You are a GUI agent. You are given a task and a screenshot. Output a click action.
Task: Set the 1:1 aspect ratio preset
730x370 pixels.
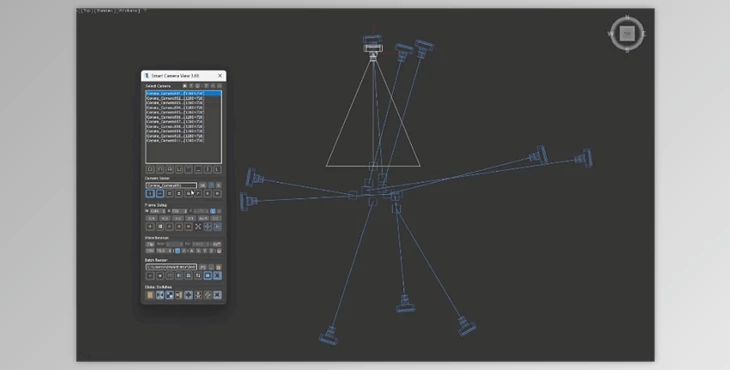[216, 218]
